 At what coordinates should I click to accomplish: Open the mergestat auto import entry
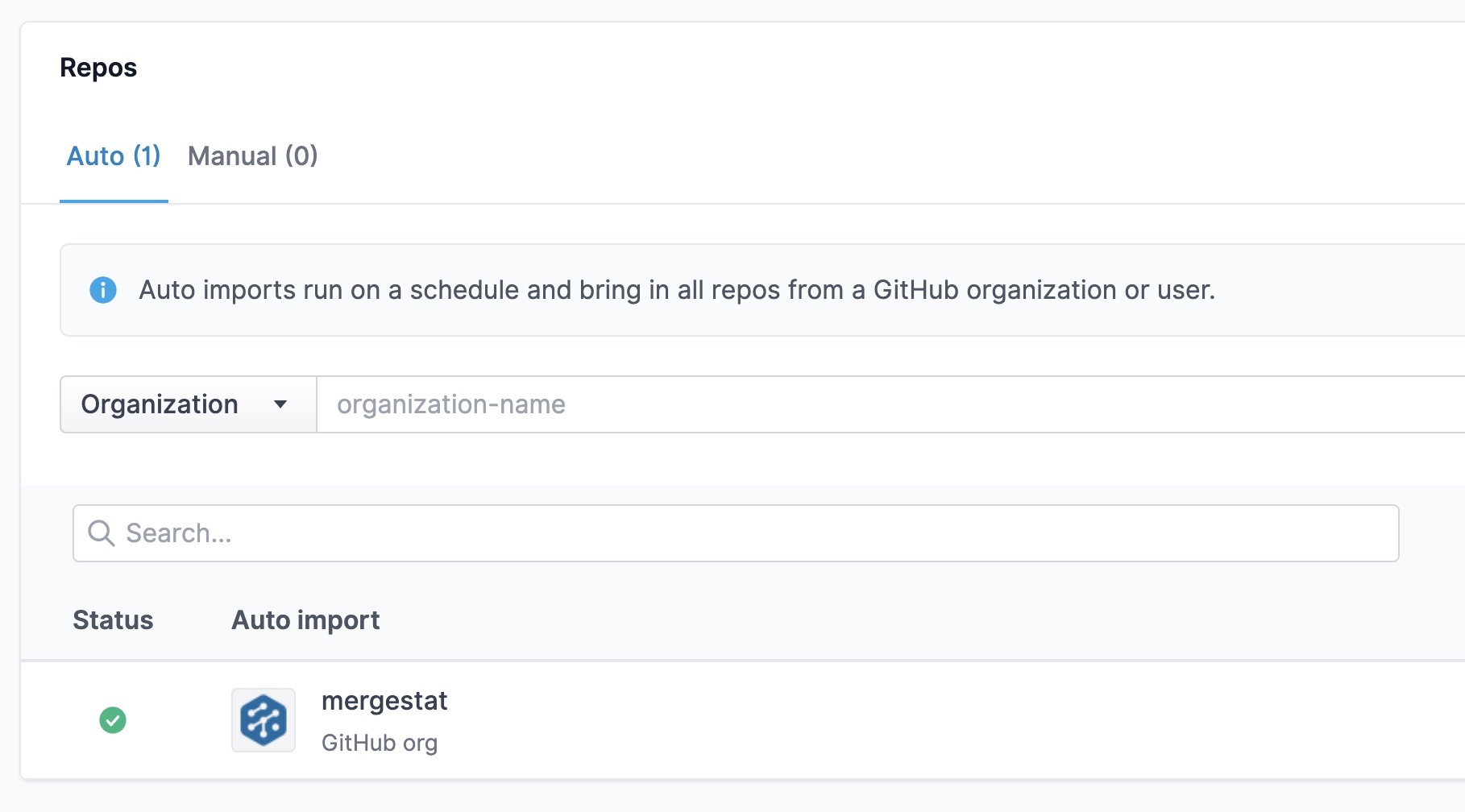click(x=384, y=701)
